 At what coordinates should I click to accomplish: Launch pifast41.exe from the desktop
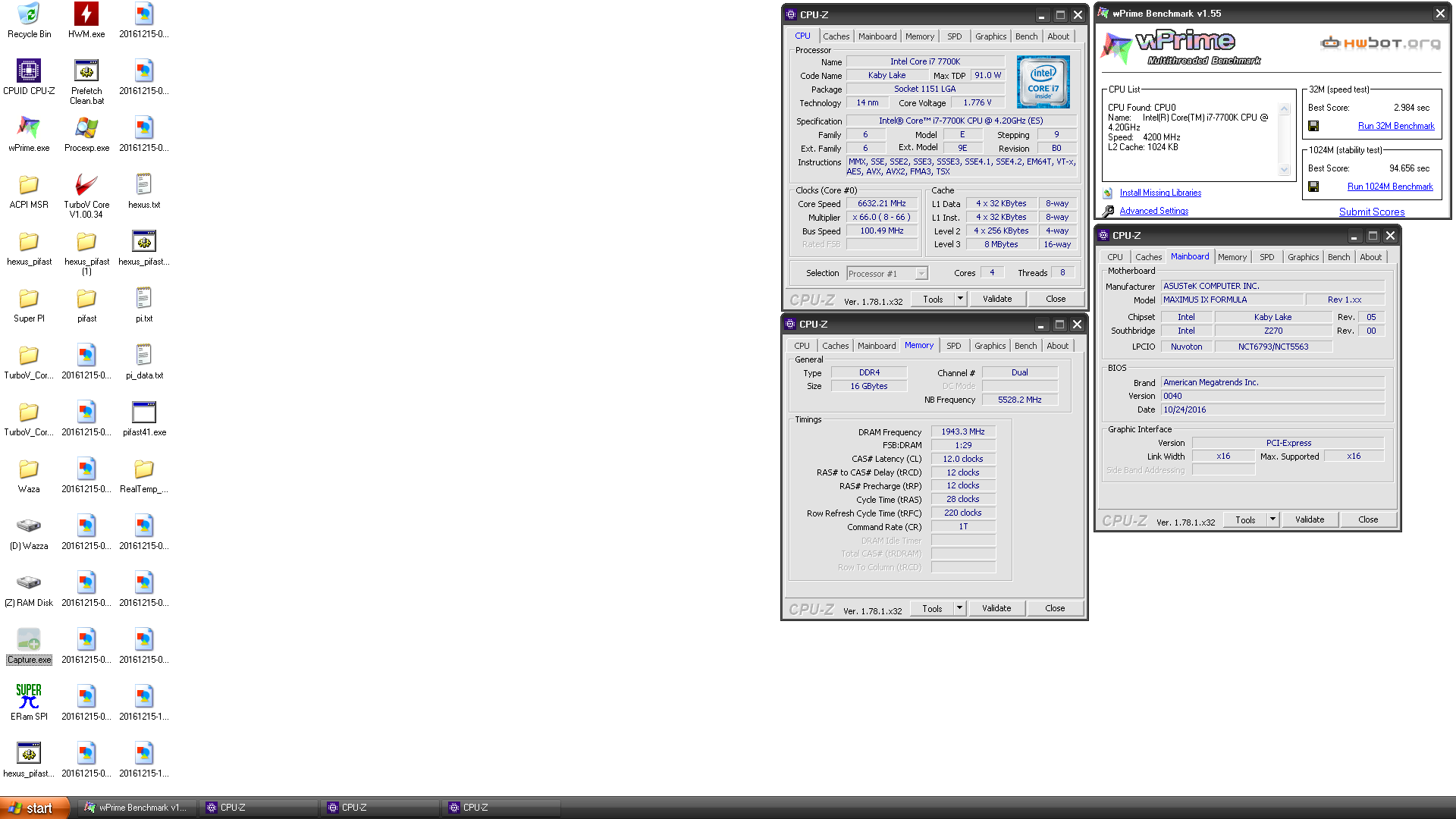point(144,419)
